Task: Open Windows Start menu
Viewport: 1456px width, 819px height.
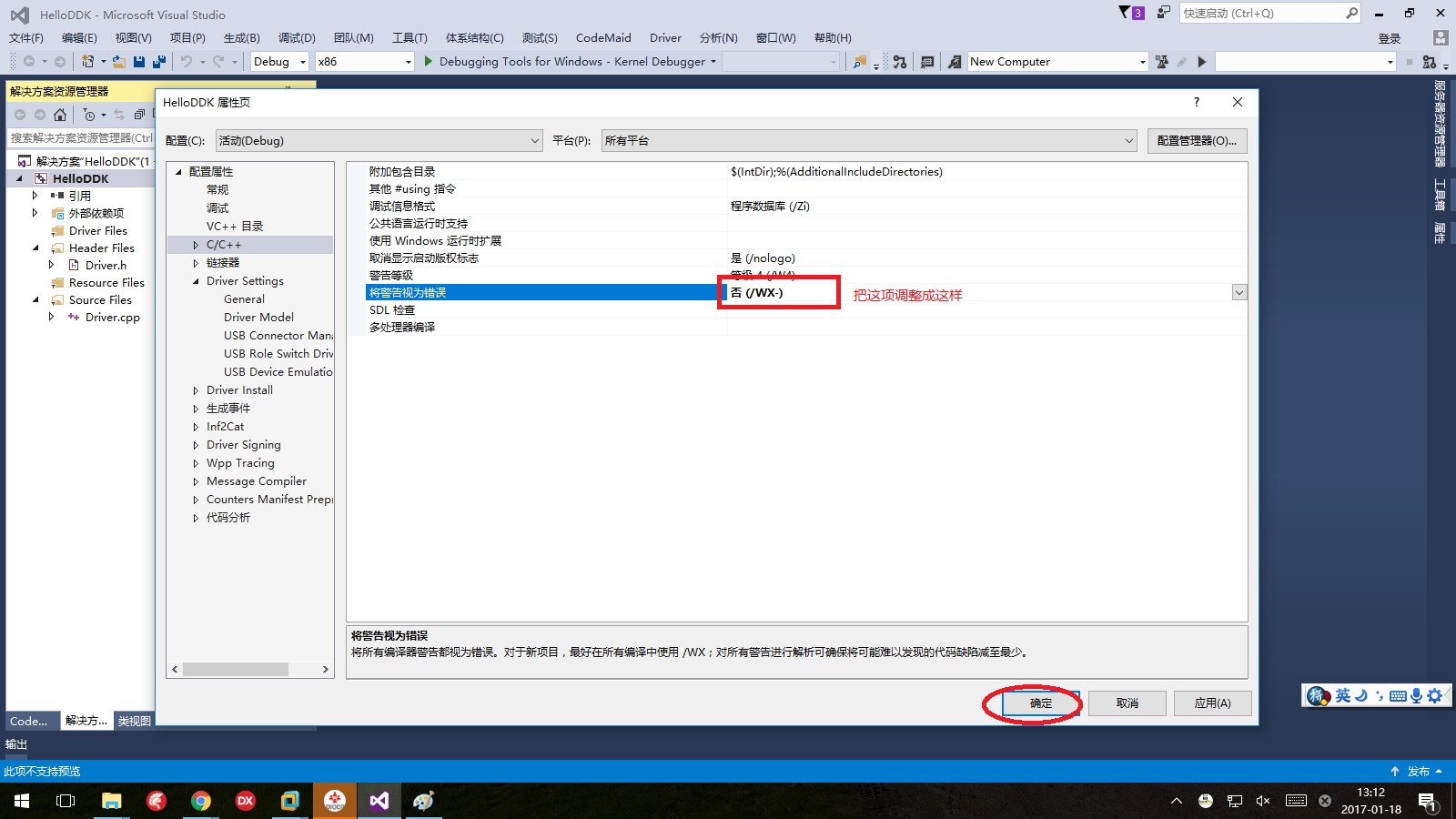Action: click(x=22, y=801)
